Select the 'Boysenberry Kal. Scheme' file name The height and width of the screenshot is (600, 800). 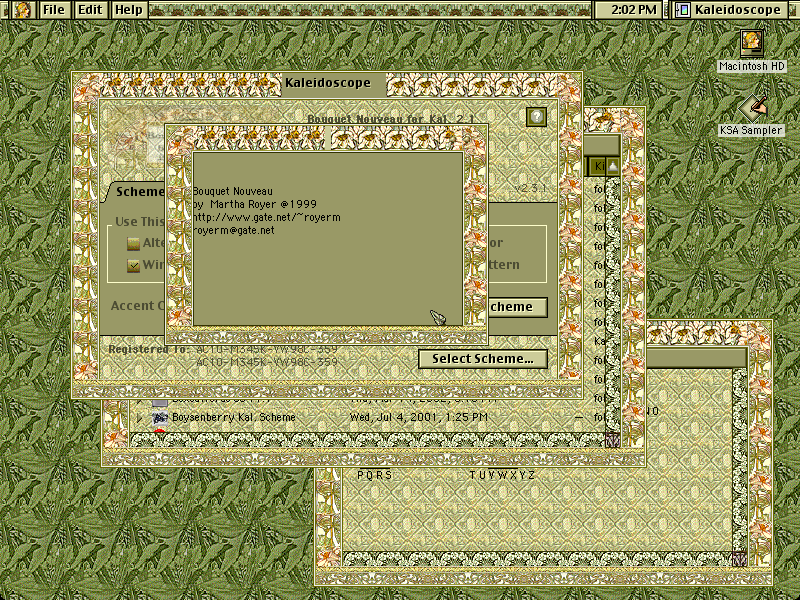tap(234, 417)
